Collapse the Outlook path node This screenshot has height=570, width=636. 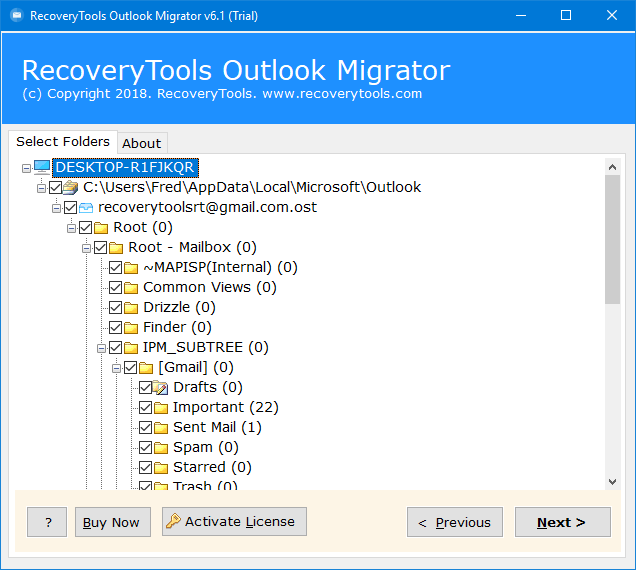tap(41, 188)
